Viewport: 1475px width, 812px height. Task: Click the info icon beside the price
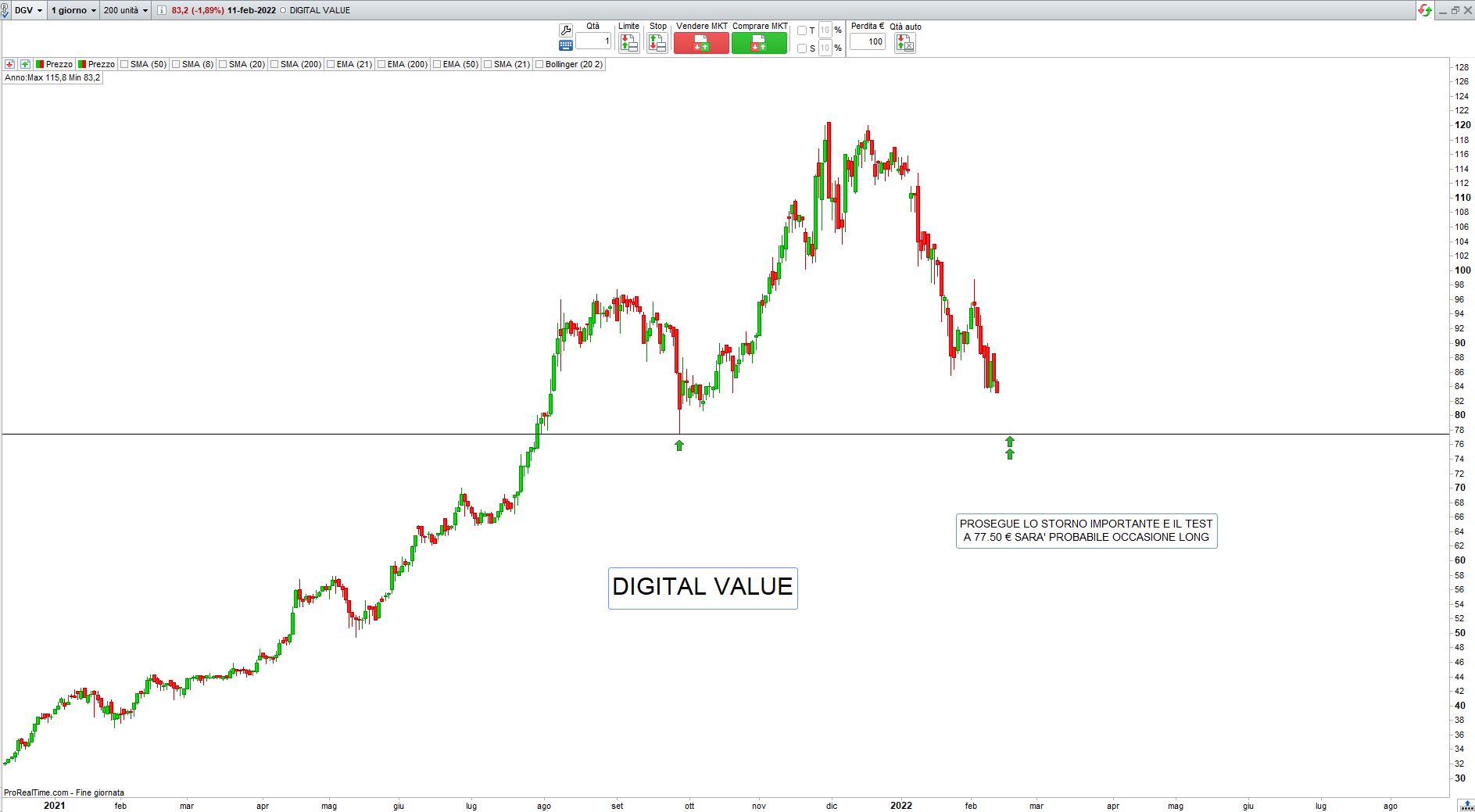click(x=161, y=10)
